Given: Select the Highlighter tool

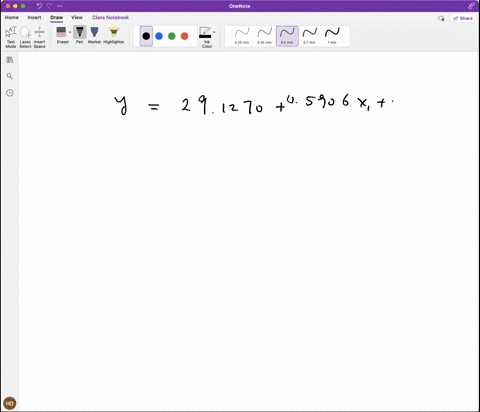Looking at the screenshot, I should click(114, 35).
